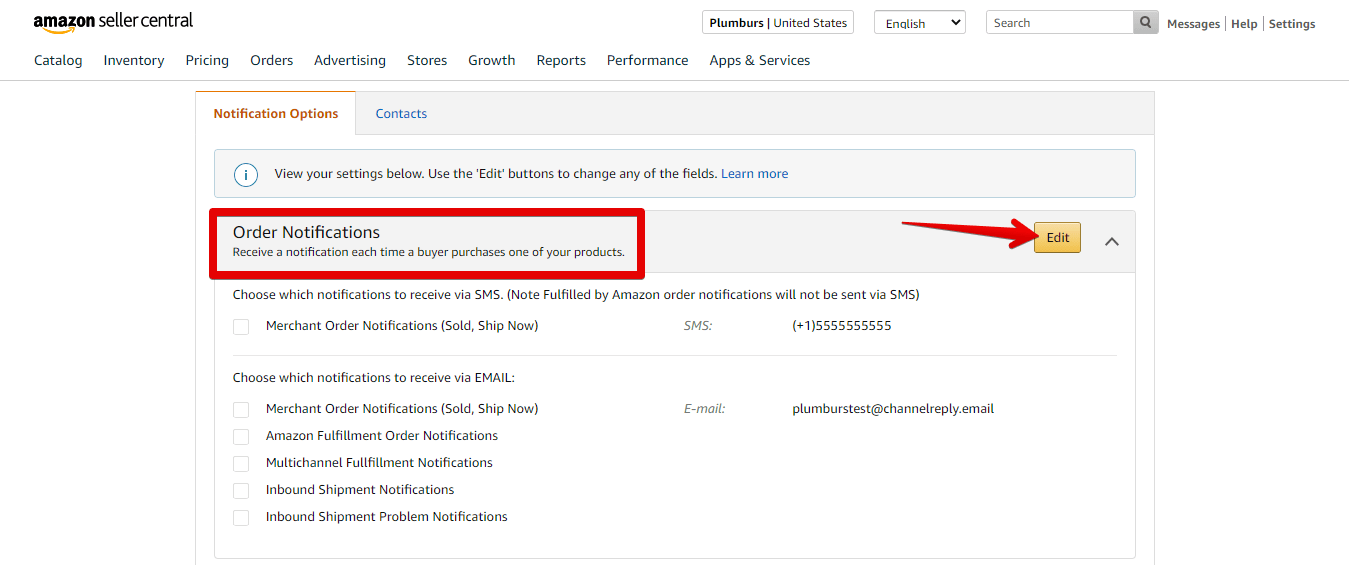This screenshot has height=565, width=1349.
Task: Open the Plumburs United States account switcher
Action: 778,23
